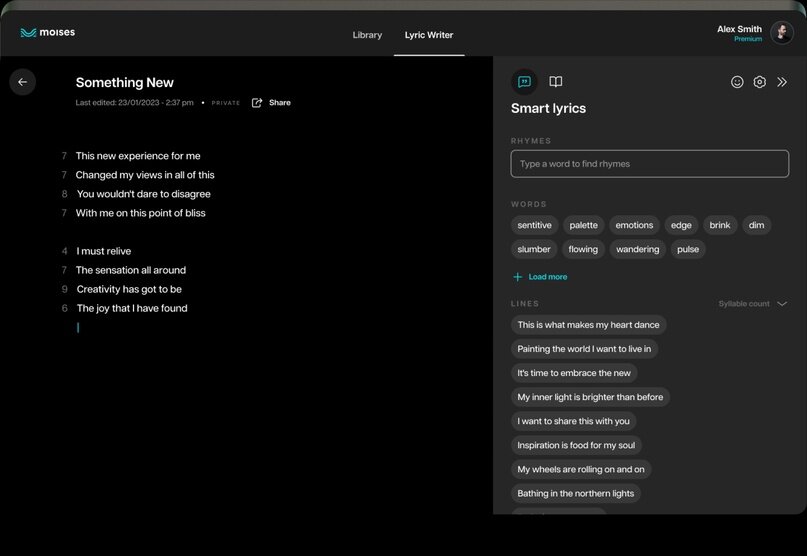Screen dimensions: 807x556
Task: Click the rhymes search input field
Action: pos(650,164)
